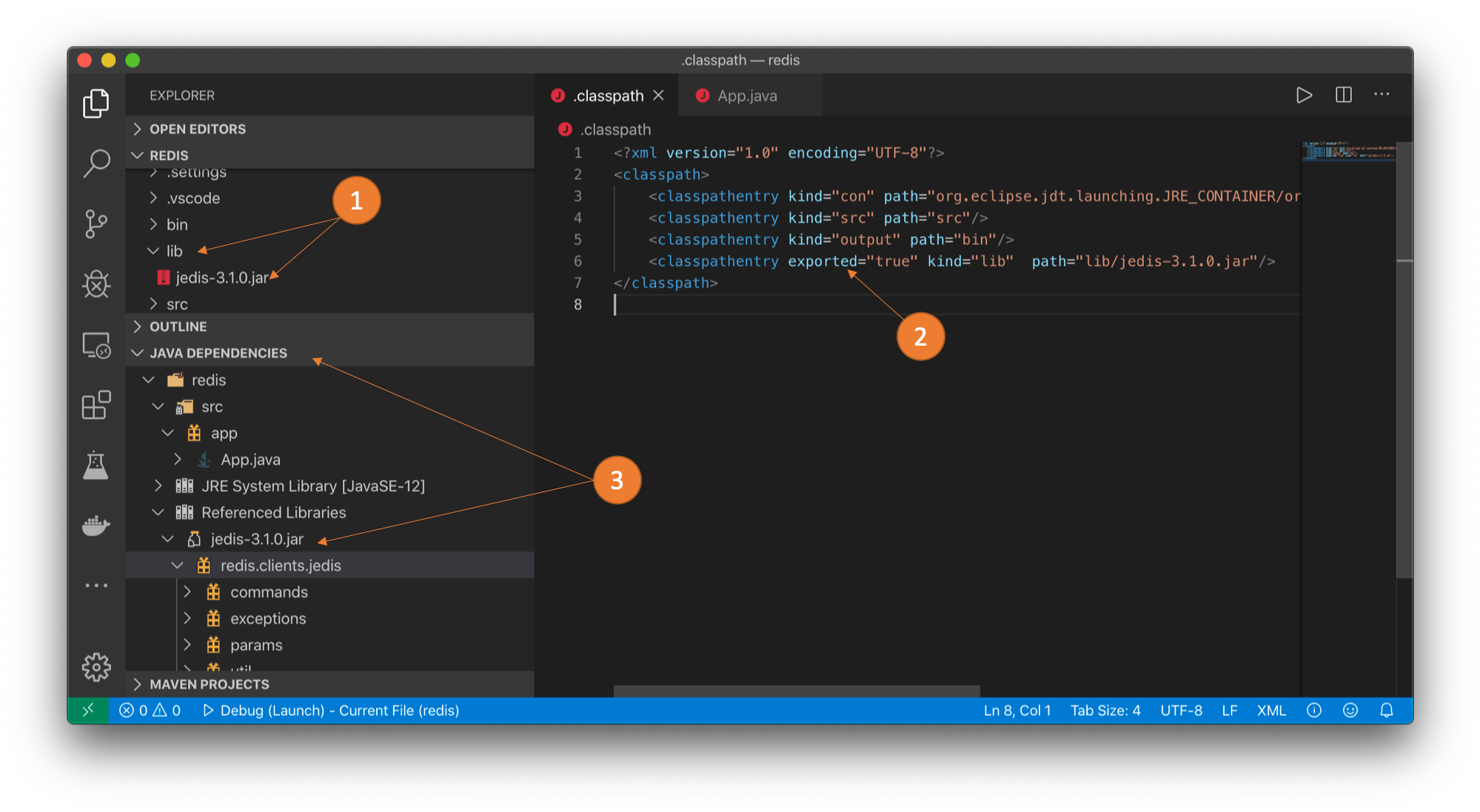Expand the OPEN EDITORS section
Image resolution: width=1480 pixels, height=812 pixels.
click(198, 129)
